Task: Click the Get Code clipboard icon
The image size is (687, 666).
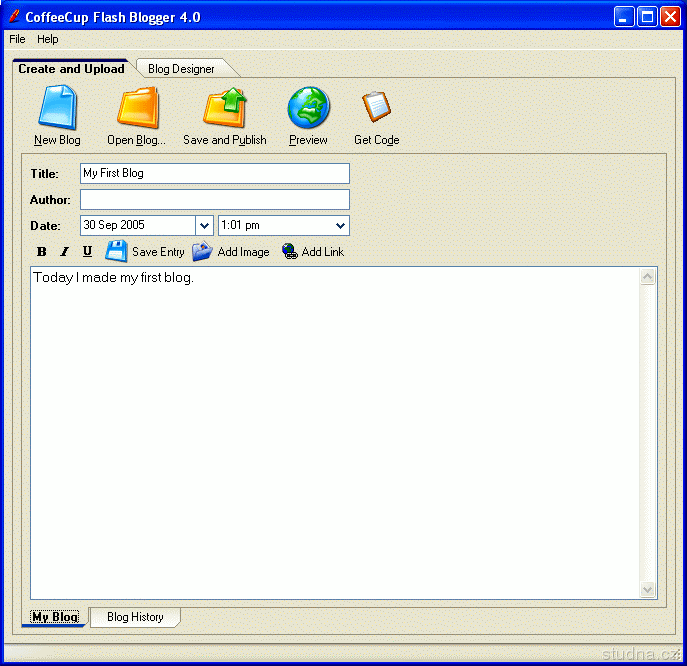Action: point(376,106)
